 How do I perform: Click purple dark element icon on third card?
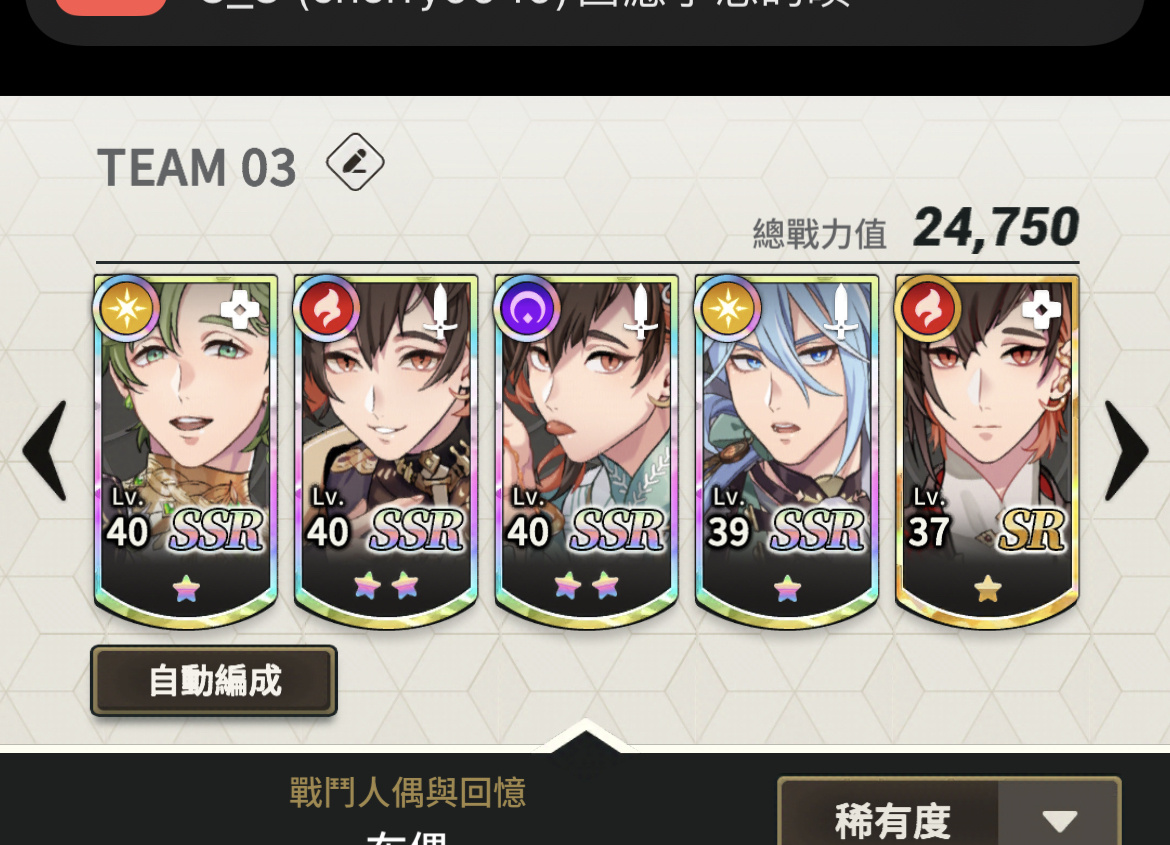(527, 308)
